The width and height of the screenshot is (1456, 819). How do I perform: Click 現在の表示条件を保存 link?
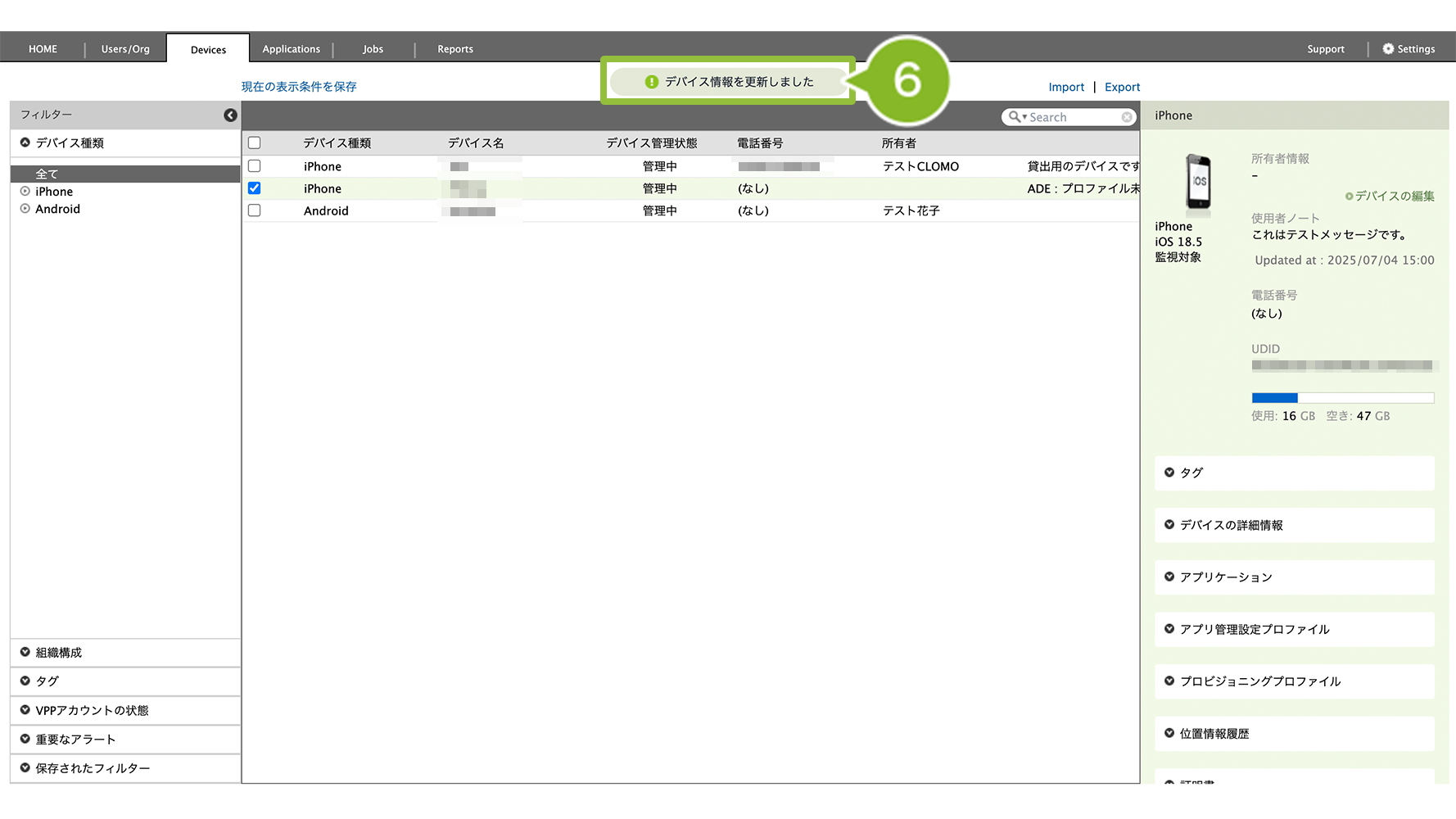299,87
